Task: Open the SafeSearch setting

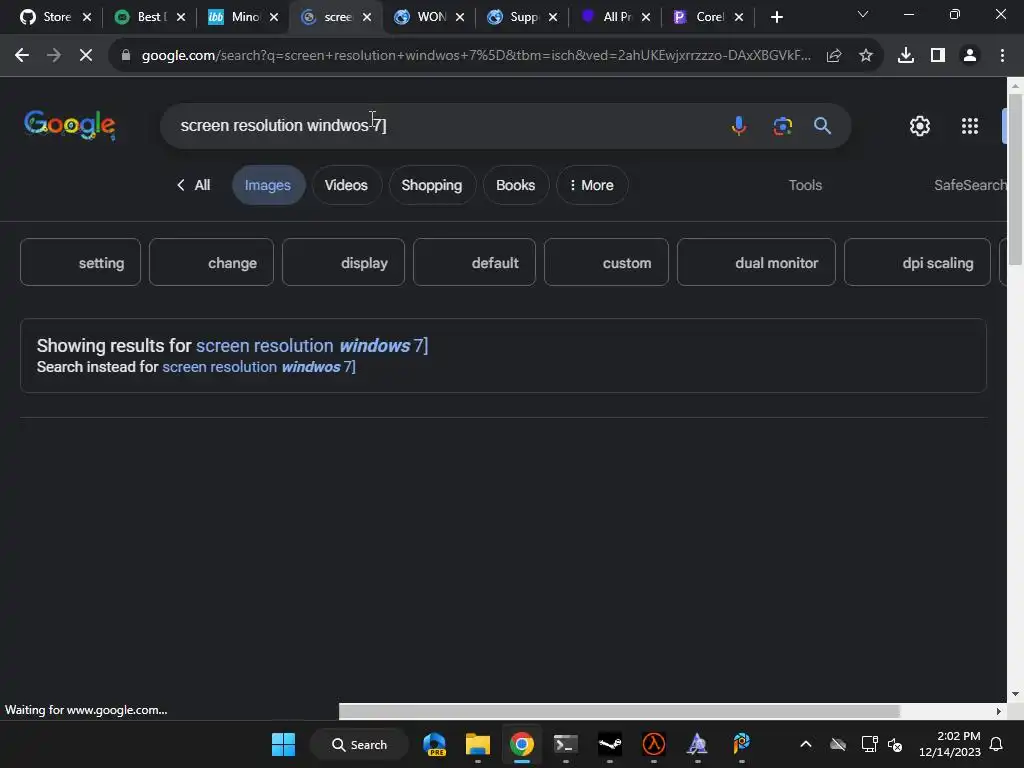Action: [x=970, y=185]
